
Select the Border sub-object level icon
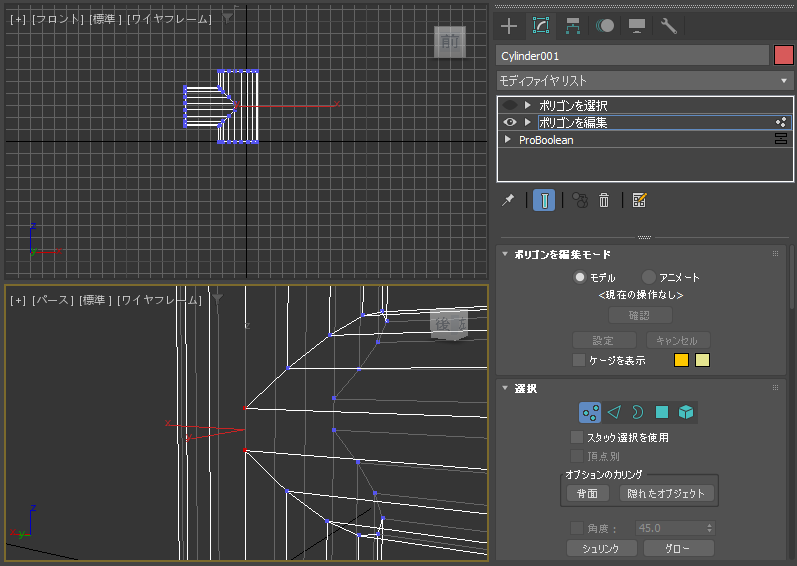[638, 412]
